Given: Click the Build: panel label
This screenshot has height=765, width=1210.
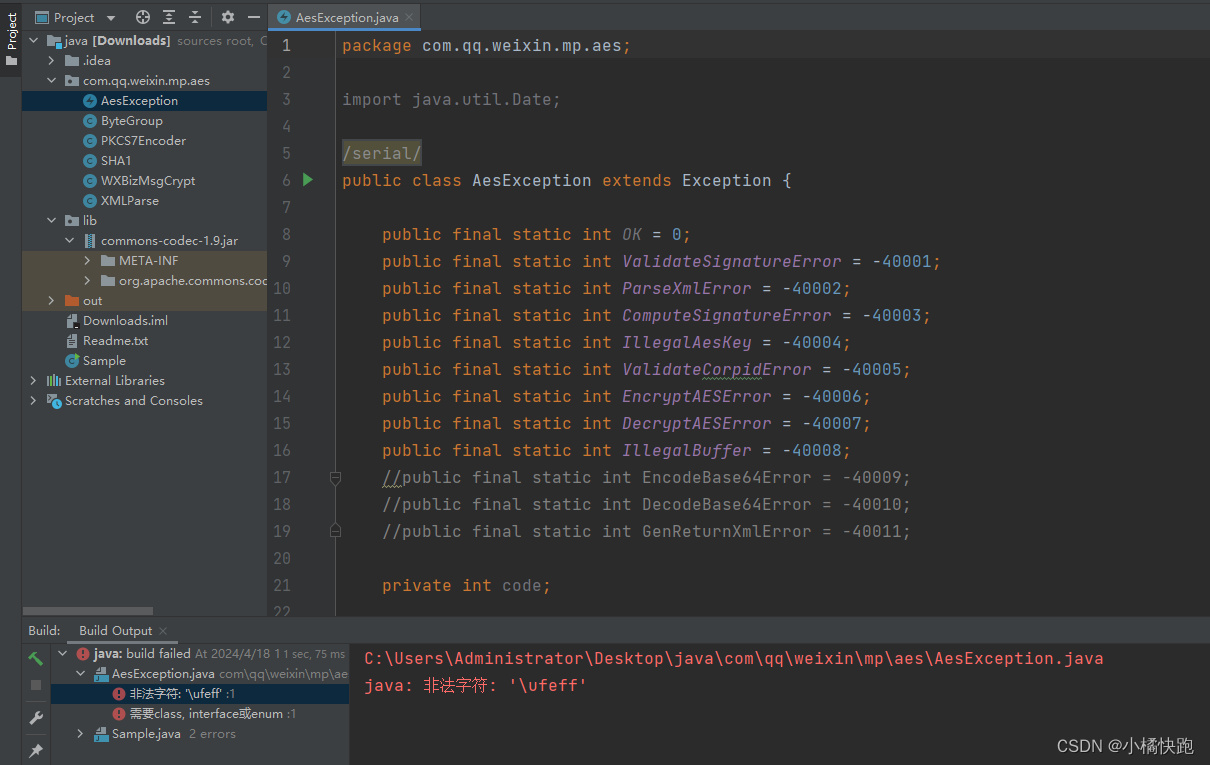Looking at the screenshot, I should coord(44,631).
